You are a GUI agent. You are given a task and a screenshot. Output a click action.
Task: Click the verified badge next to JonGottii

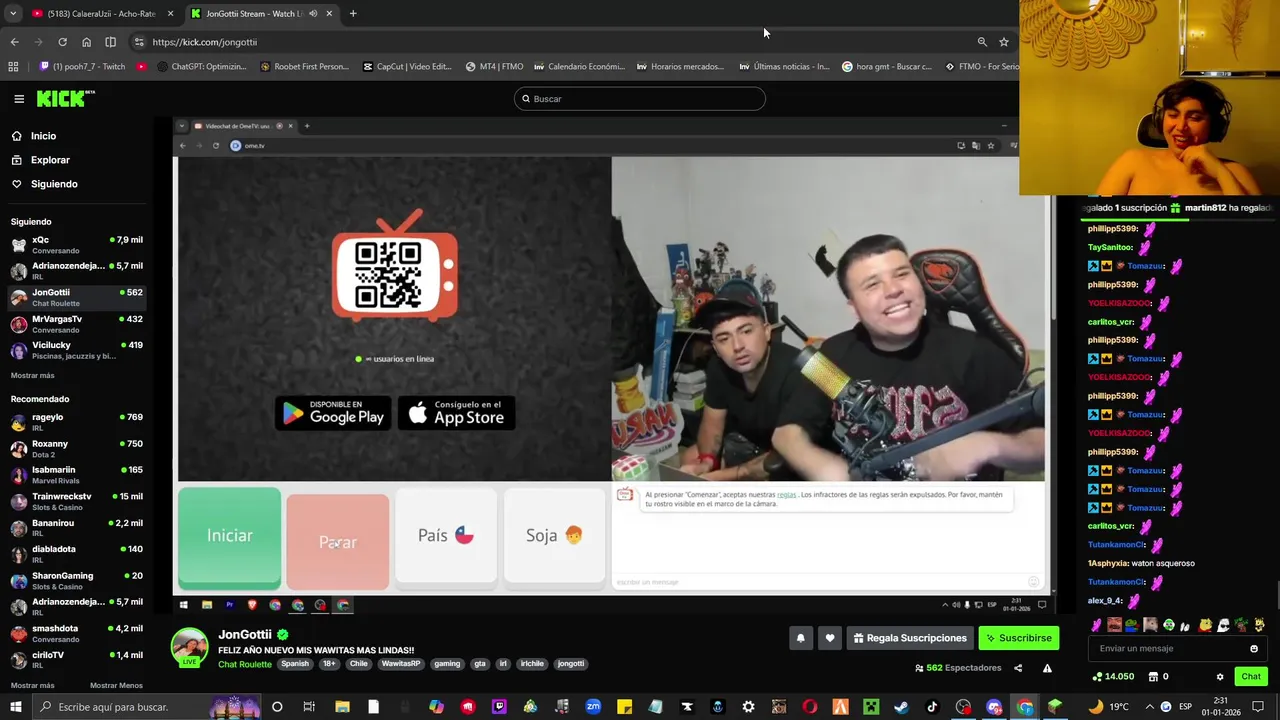[x=283, y=635]
